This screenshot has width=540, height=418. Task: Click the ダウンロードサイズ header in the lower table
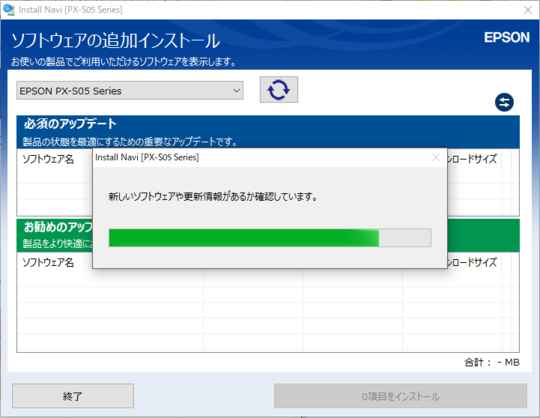(472, 262)
